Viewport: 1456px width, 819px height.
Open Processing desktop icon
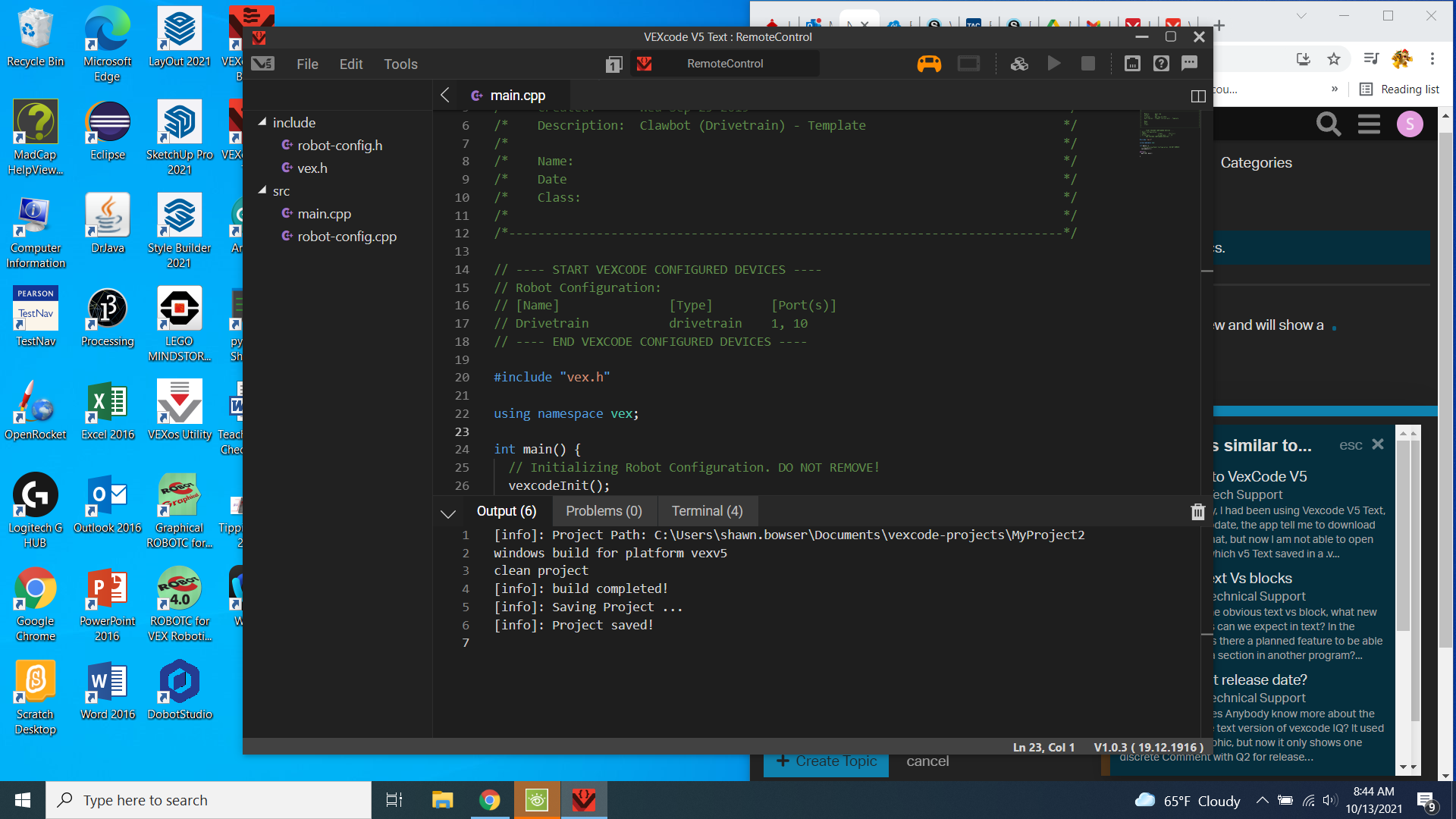pos(107,318)
